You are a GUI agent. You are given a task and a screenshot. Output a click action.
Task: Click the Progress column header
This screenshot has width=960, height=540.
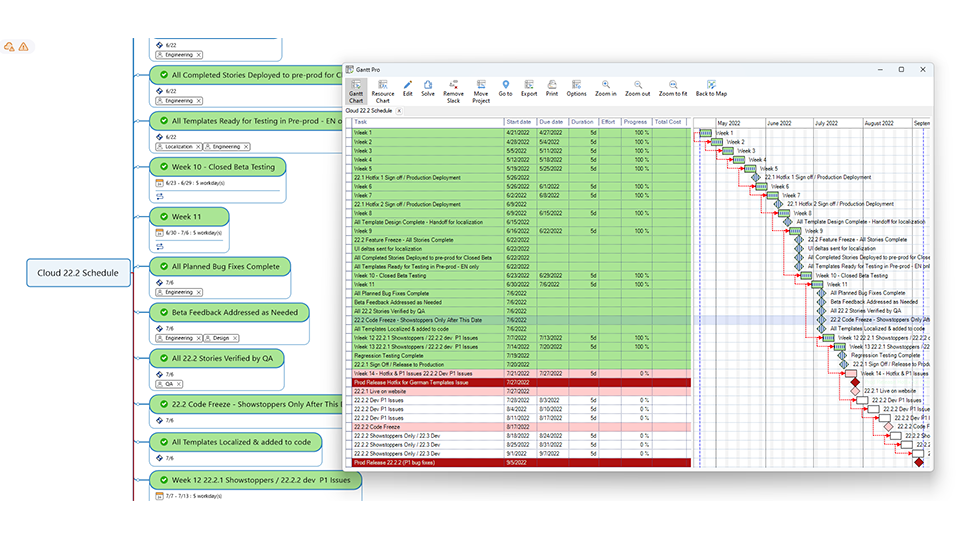(636, 122)
